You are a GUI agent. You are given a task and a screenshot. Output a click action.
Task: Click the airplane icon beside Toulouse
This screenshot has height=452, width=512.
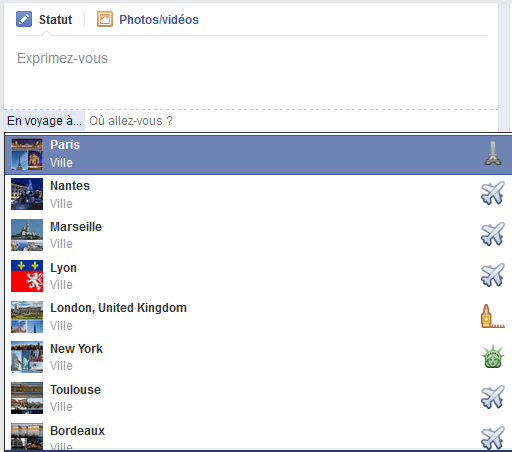click(493, 397)
